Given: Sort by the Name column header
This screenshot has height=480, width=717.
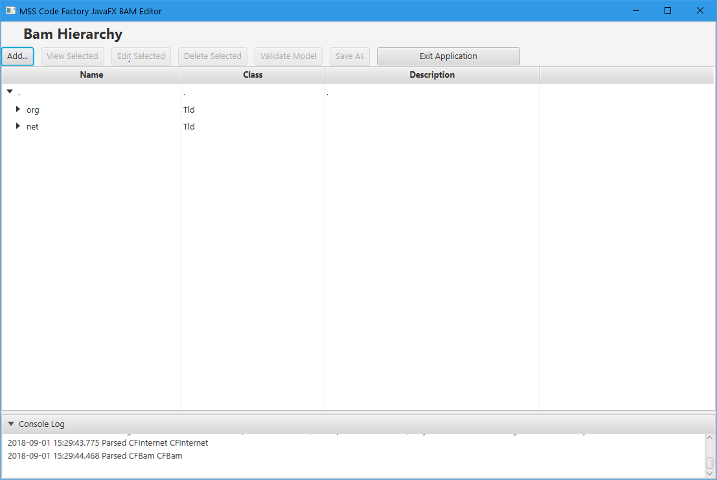Looking at the screenshot, I should (91, 75).
